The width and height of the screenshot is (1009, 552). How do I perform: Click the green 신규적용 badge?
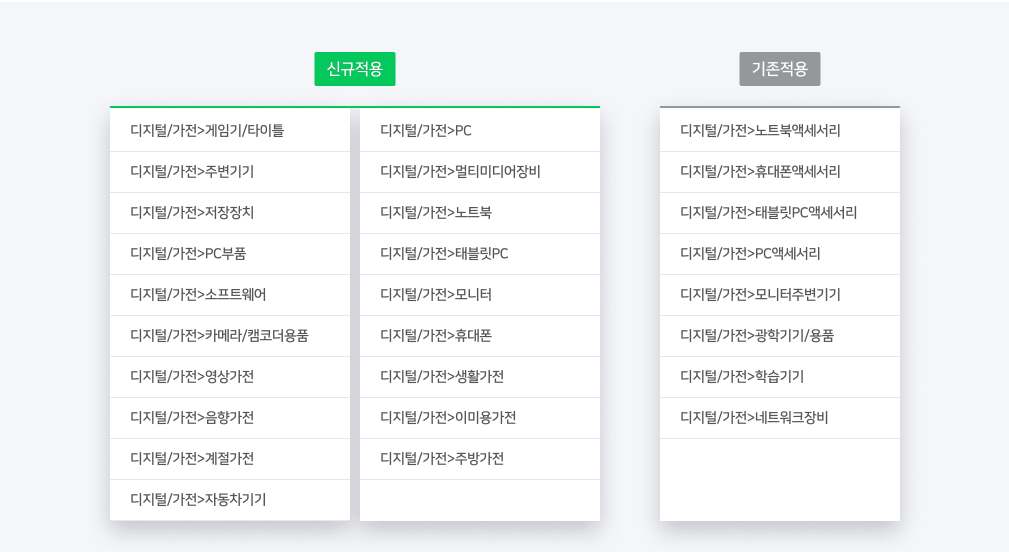(x=354, y=69)
